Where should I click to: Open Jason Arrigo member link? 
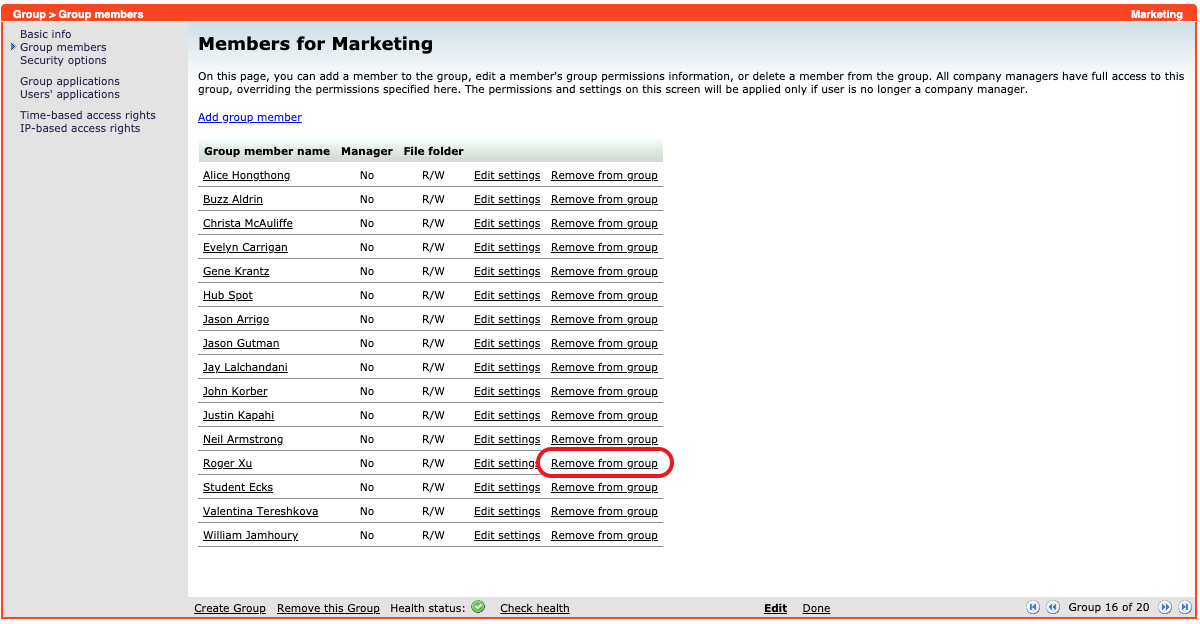coord(236,319)
